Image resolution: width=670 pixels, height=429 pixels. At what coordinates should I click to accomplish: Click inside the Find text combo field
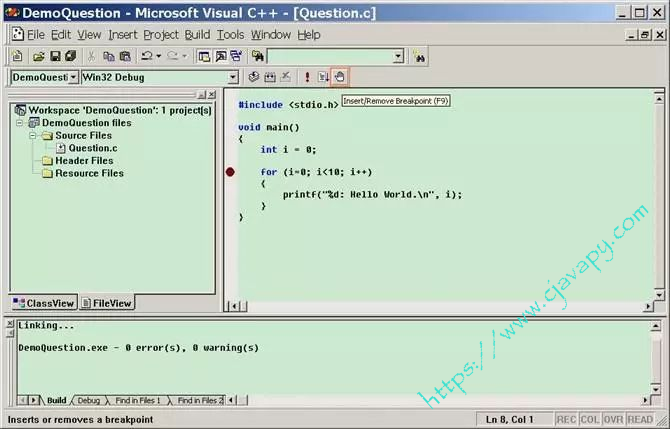(x=330, y=56)
